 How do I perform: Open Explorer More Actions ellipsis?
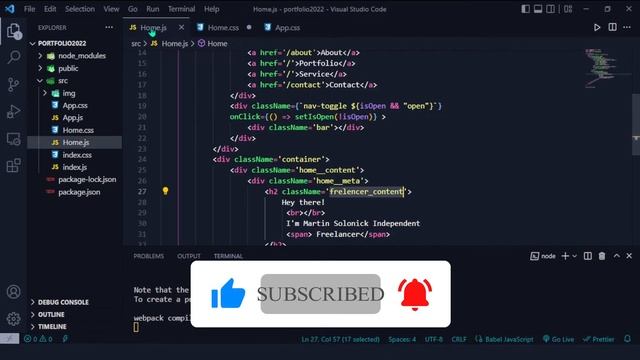click(x=109, y=27)
